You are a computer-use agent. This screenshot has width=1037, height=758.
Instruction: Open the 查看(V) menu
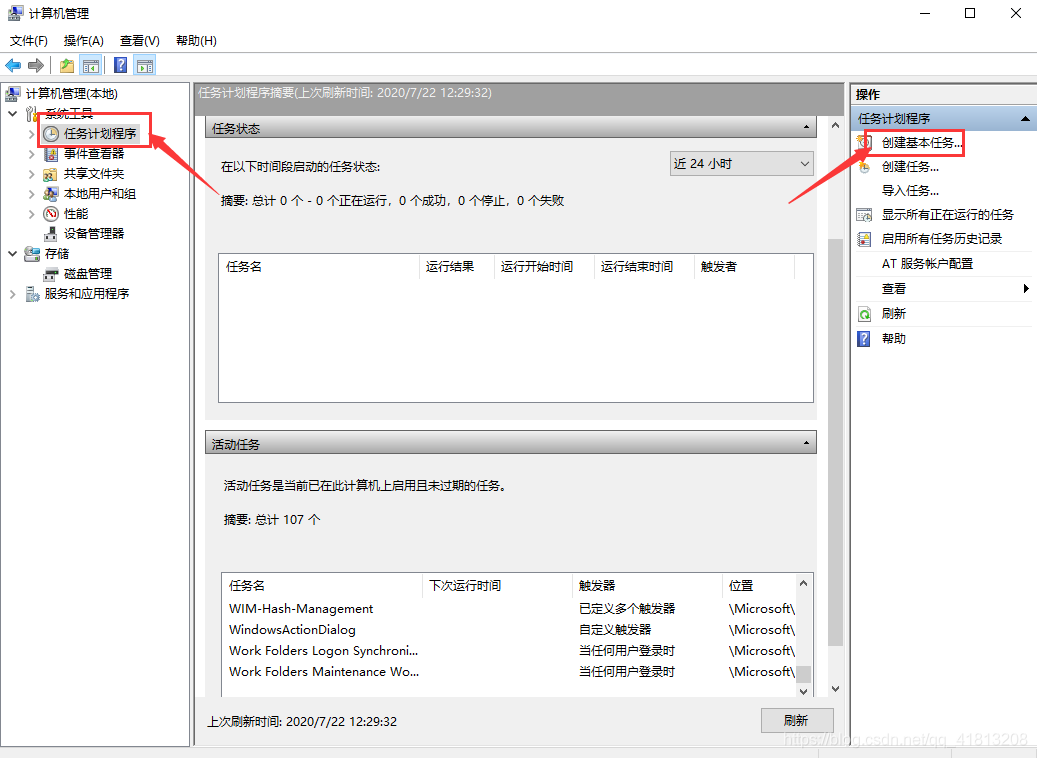coord(140,40)
